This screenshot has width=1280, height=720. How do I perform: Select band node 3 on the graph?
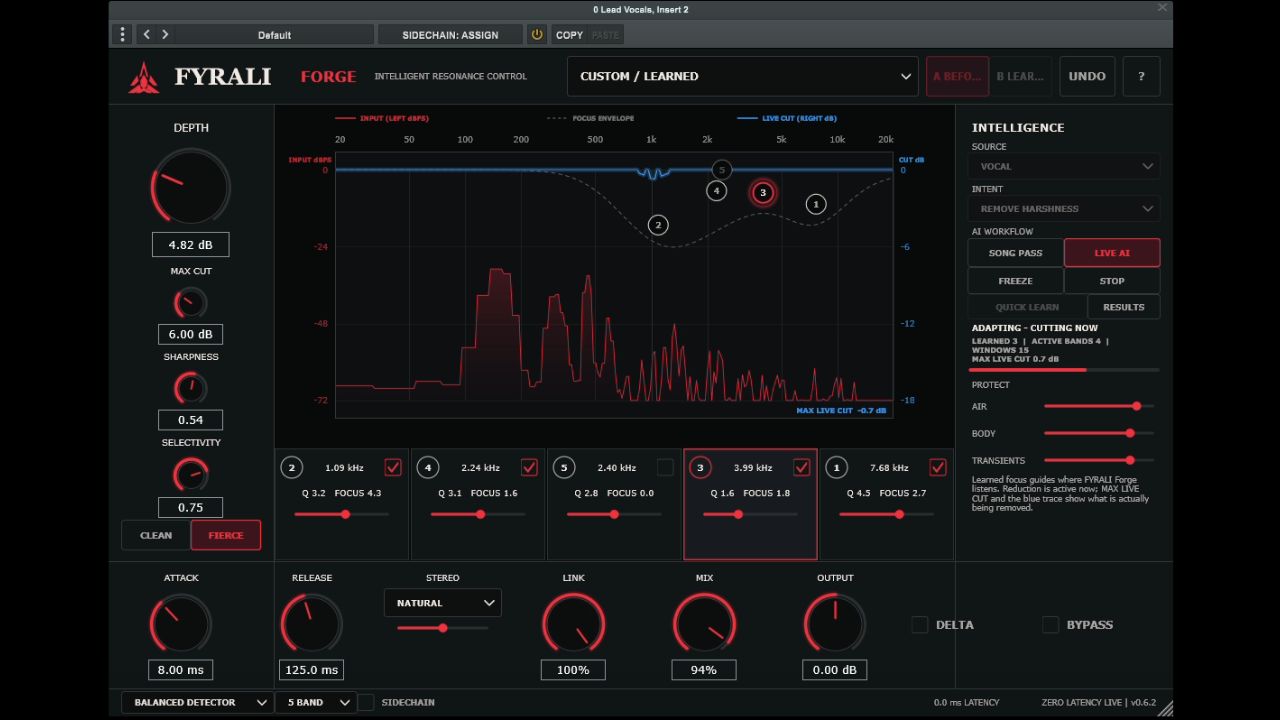click(x=763, y=193)
